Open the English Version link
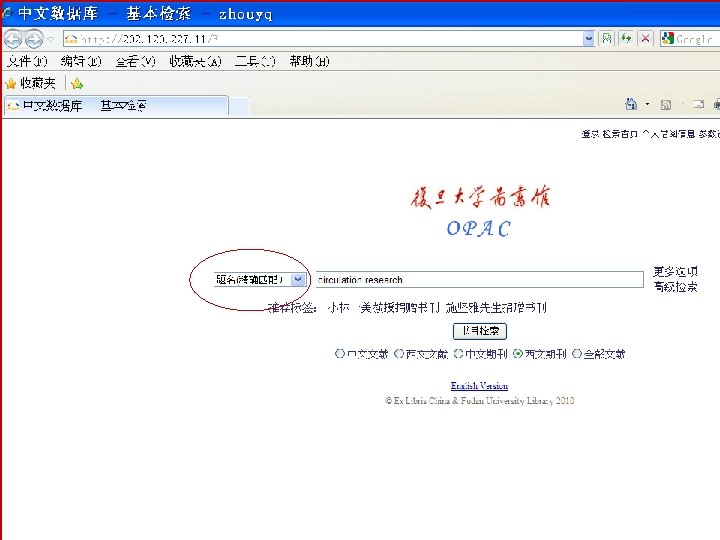The height and width of the screenshot is (540, 720). (x=479, y=386)
